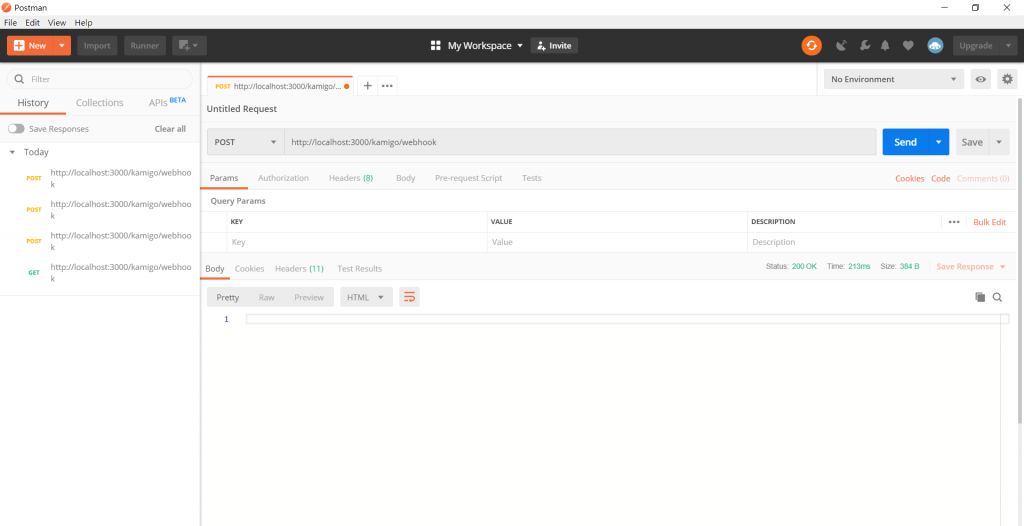
Task: Open the request Tests tab
Action: [532, 178]
